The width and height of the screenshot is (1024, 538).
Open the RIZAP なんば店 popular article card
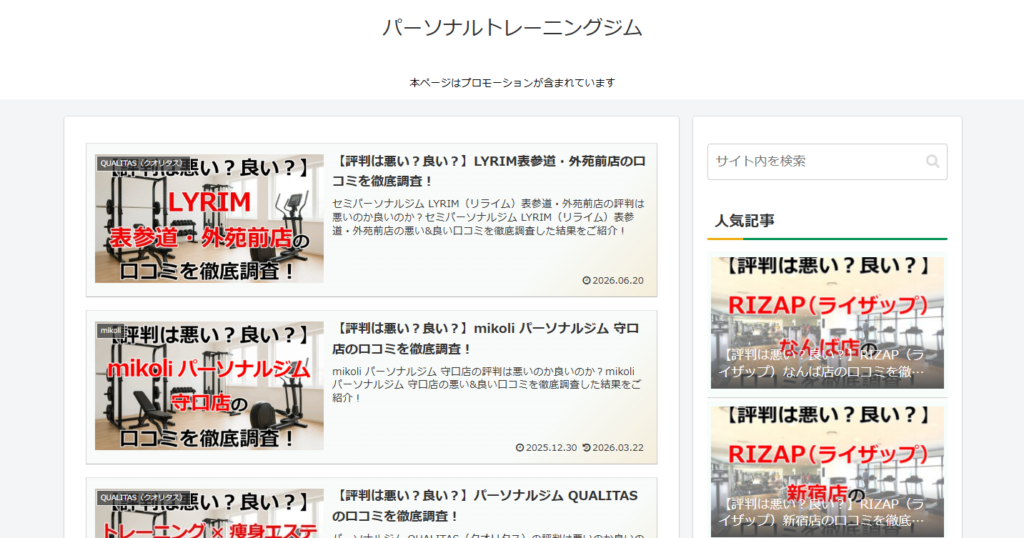[827, 323]
